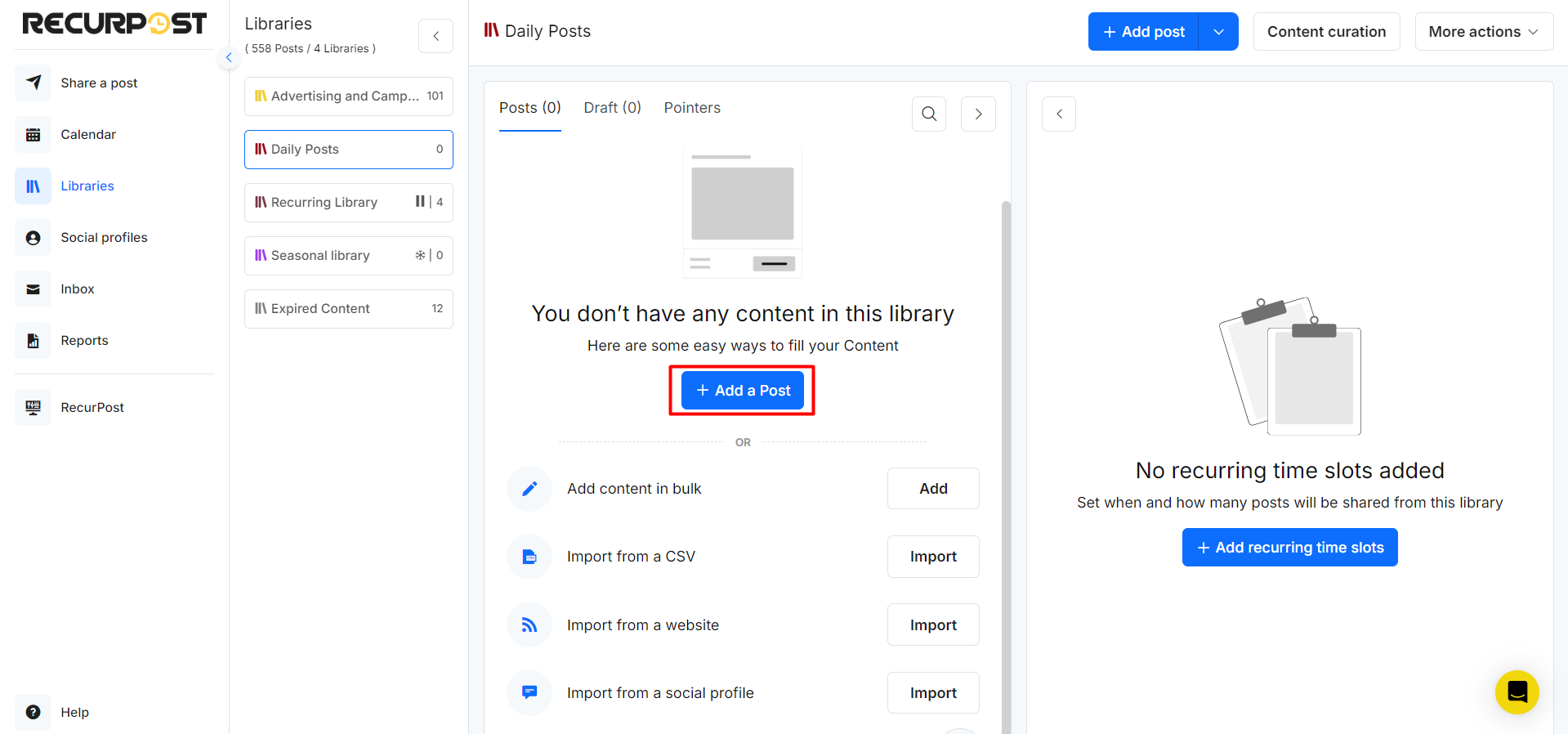1568x734 pixels.
Task: Collapse time slots panel left chevron
Action: (x=1059, y=114)
